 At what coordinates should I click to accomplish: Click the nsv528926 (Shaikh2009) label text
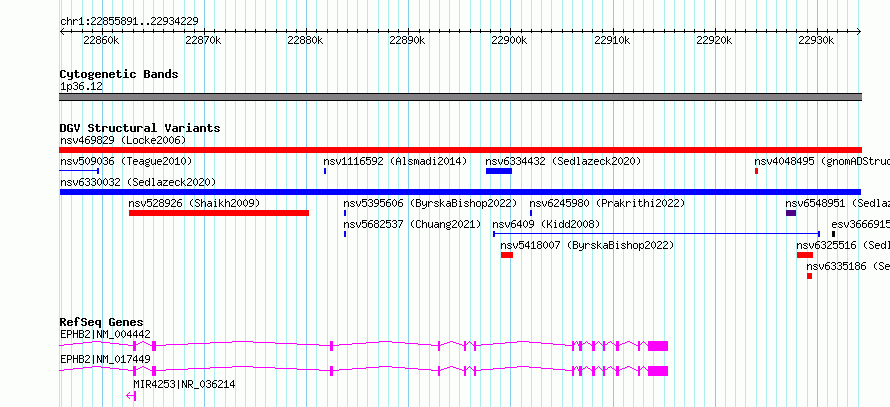coord(194,203)
